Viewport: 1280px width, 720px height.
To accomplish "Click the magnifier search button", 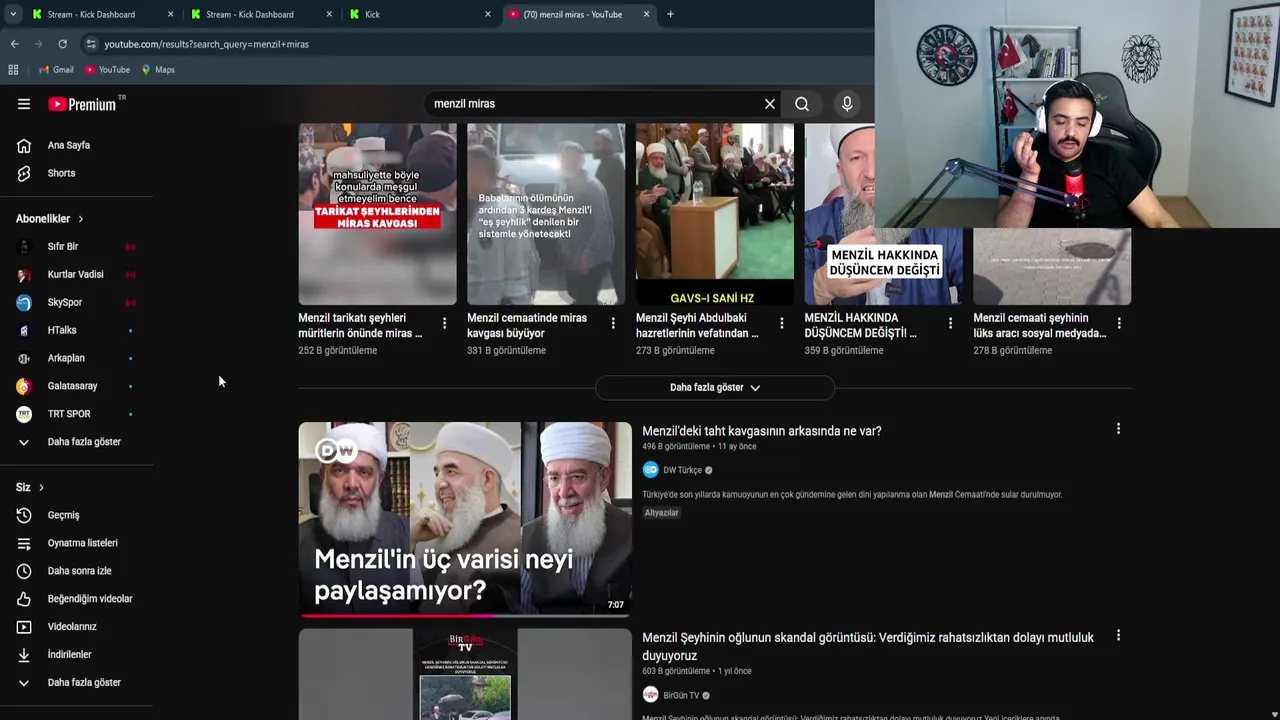I will point(802,104).
